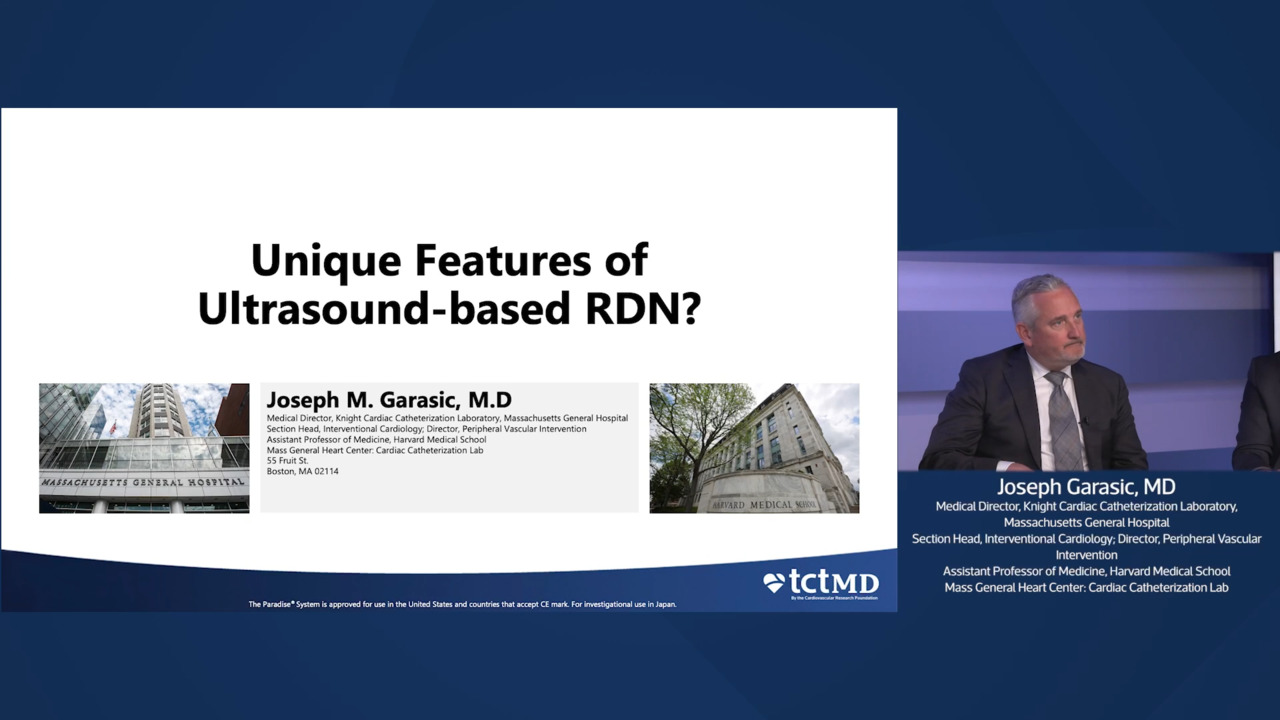Click the name 'Joseph M. Garasic, M.D' on slide
The image size is (1280, 720).
point(389,400)
